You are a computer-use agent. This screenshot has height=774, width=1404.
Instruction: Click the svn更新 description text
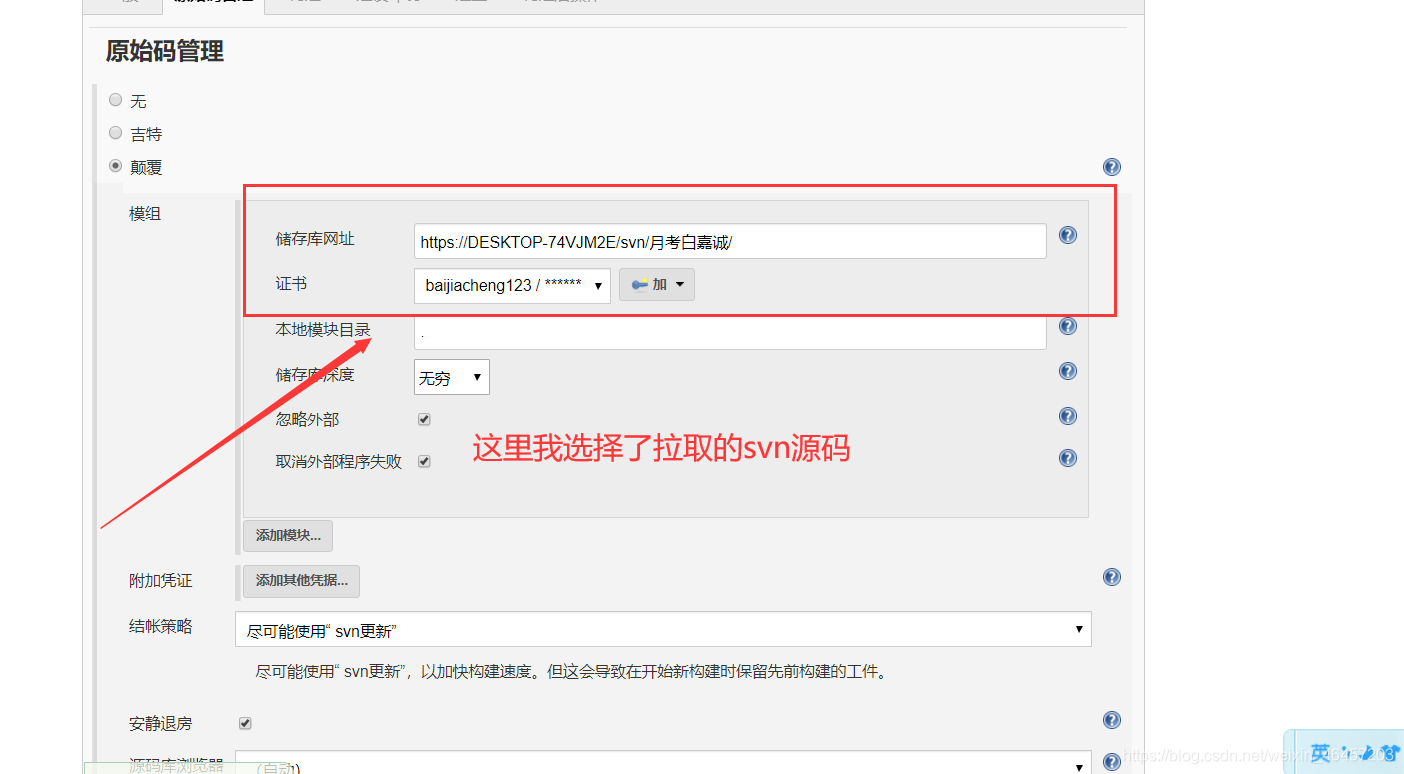click(572, 672)
